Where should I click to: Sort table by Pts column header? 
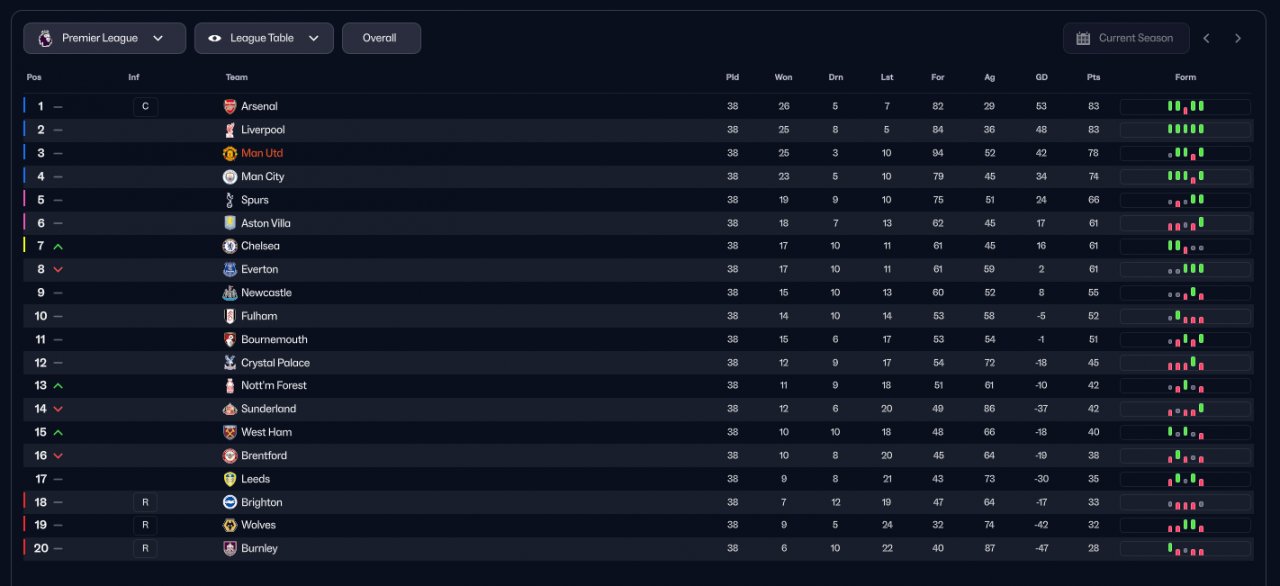coord(1093,77)
